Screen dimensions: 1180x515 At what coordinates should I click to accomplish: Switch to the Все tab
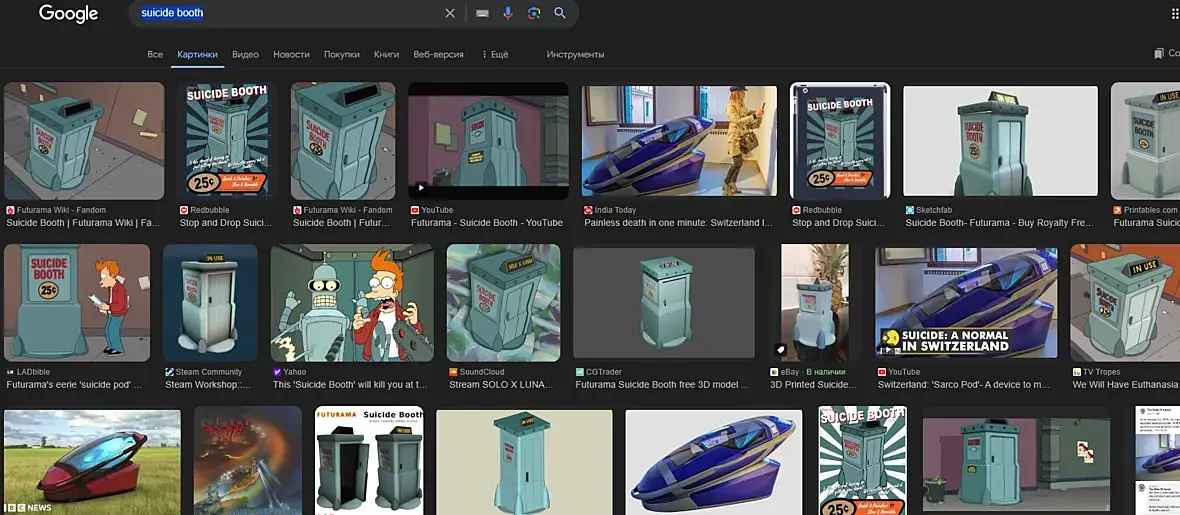click(155, 54)
